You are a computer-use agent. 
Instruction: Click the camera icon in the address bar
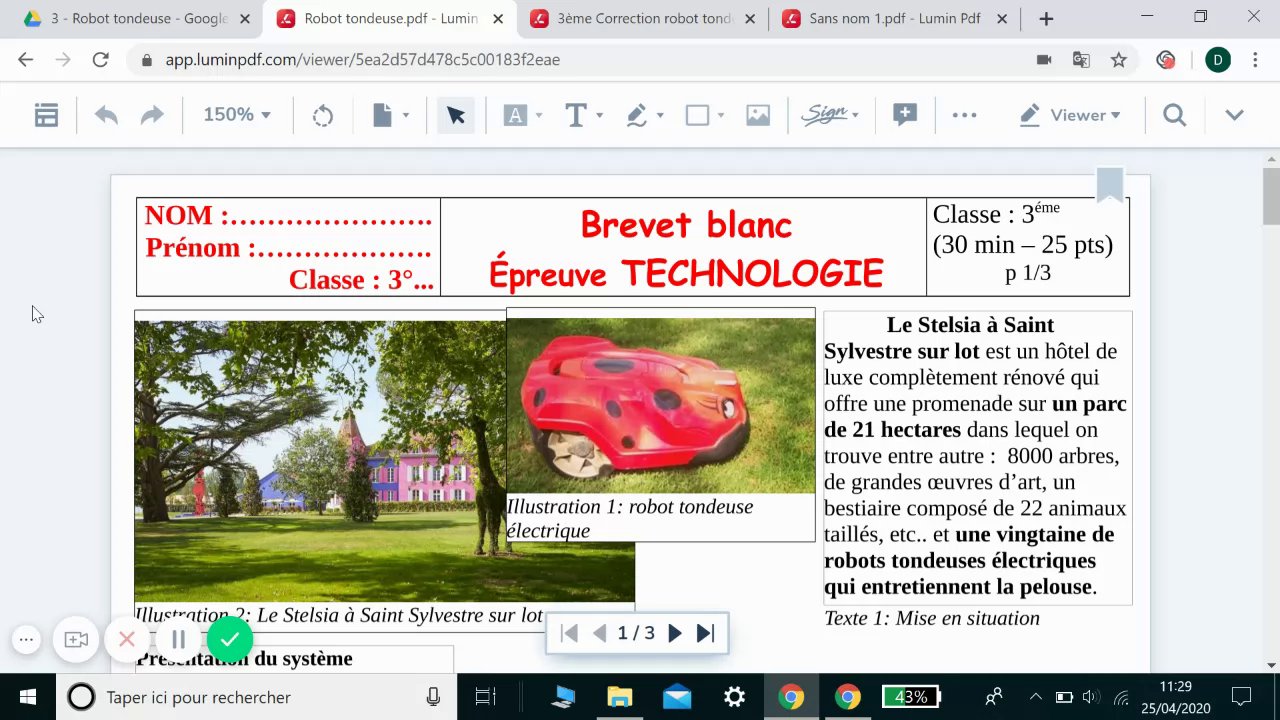[x=1044, y=60]
